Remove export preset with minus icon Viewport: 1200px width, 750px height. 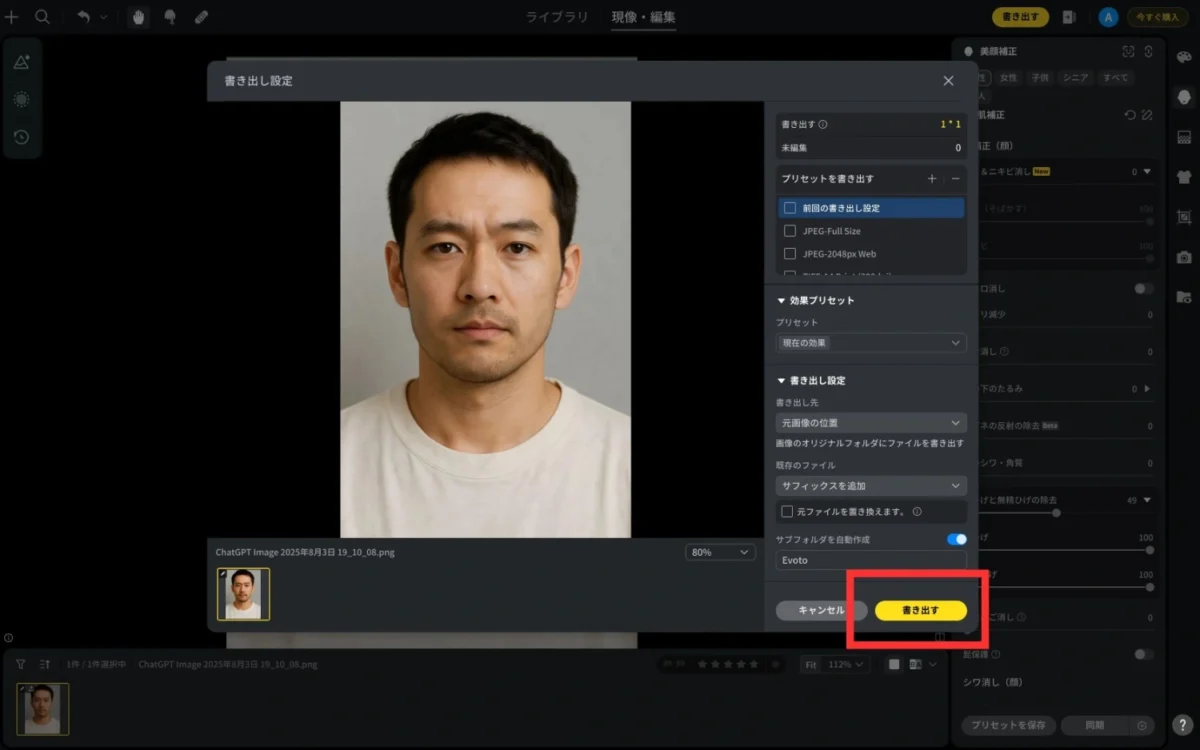coord(955,179)
